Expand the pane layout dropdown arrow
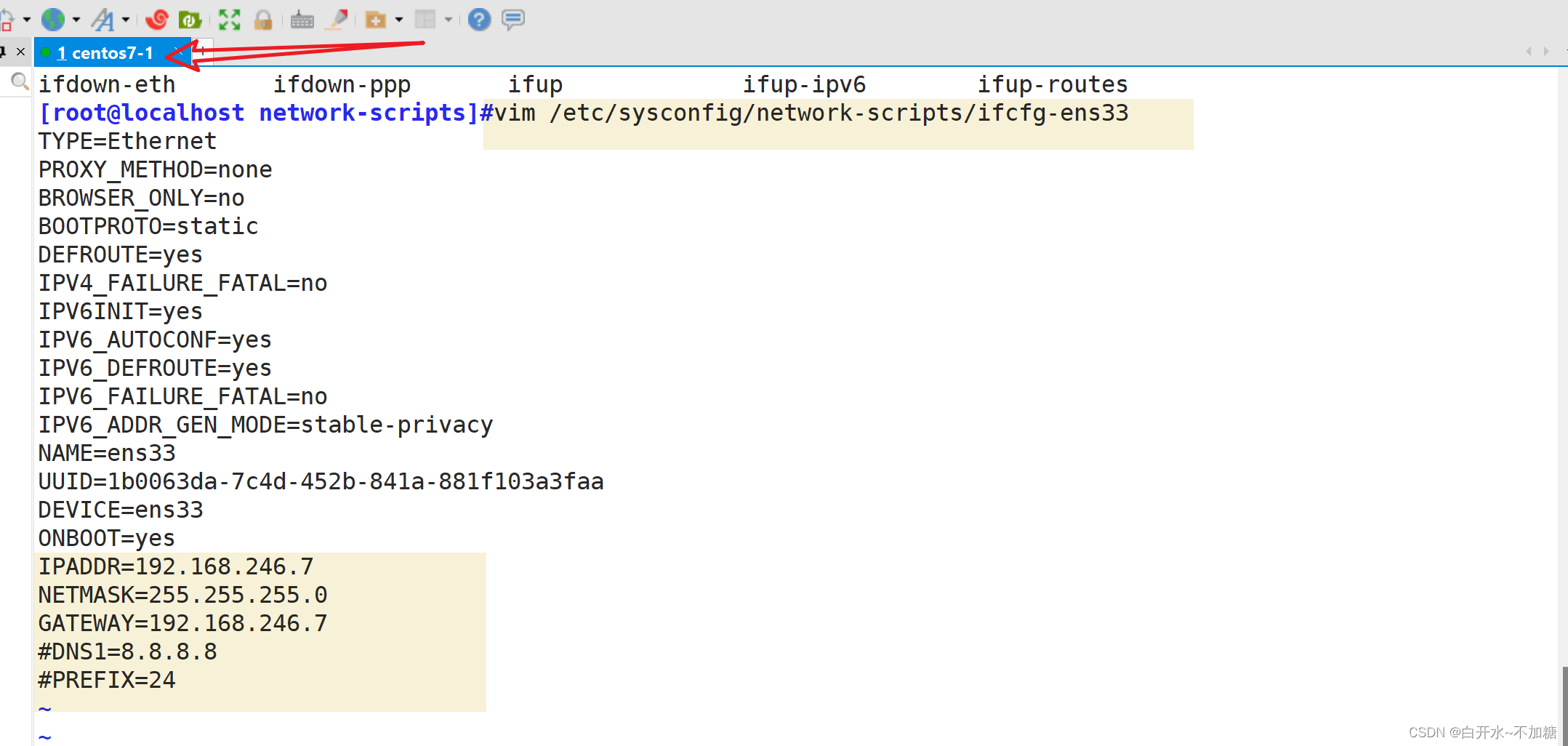The width and height of the screenshot is (1568, 746). click(x=449, y=20)
